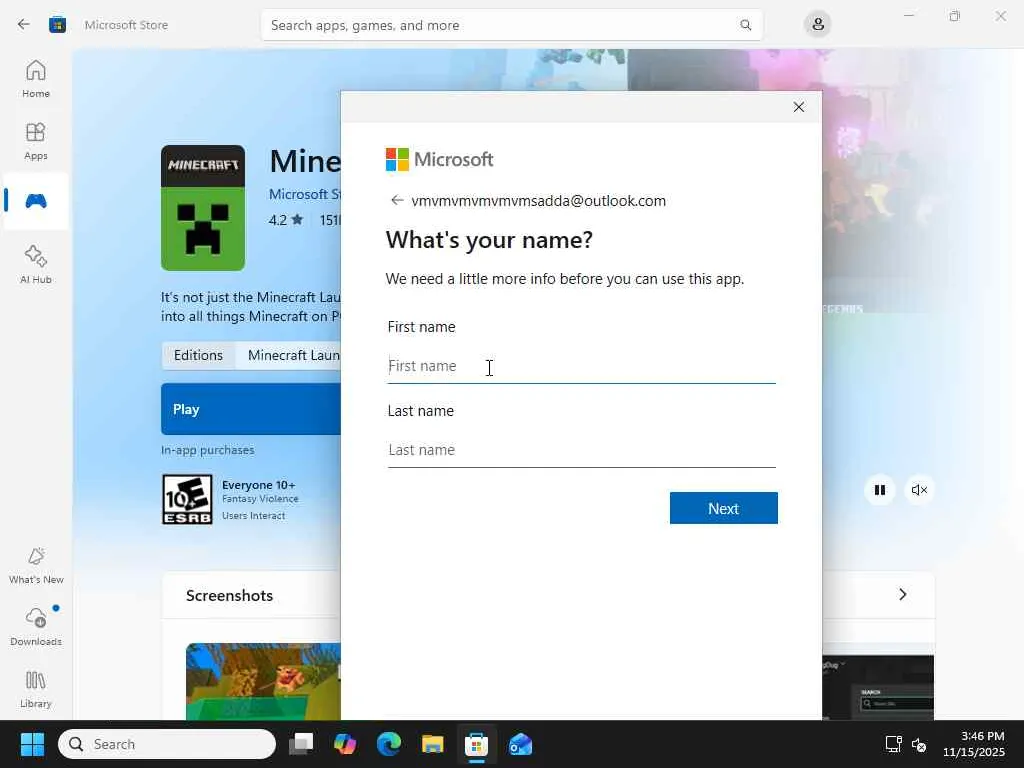This screenshot has width=1024, height=768.
Task: Click the 4.2 star rating
Action: (286, 220)
